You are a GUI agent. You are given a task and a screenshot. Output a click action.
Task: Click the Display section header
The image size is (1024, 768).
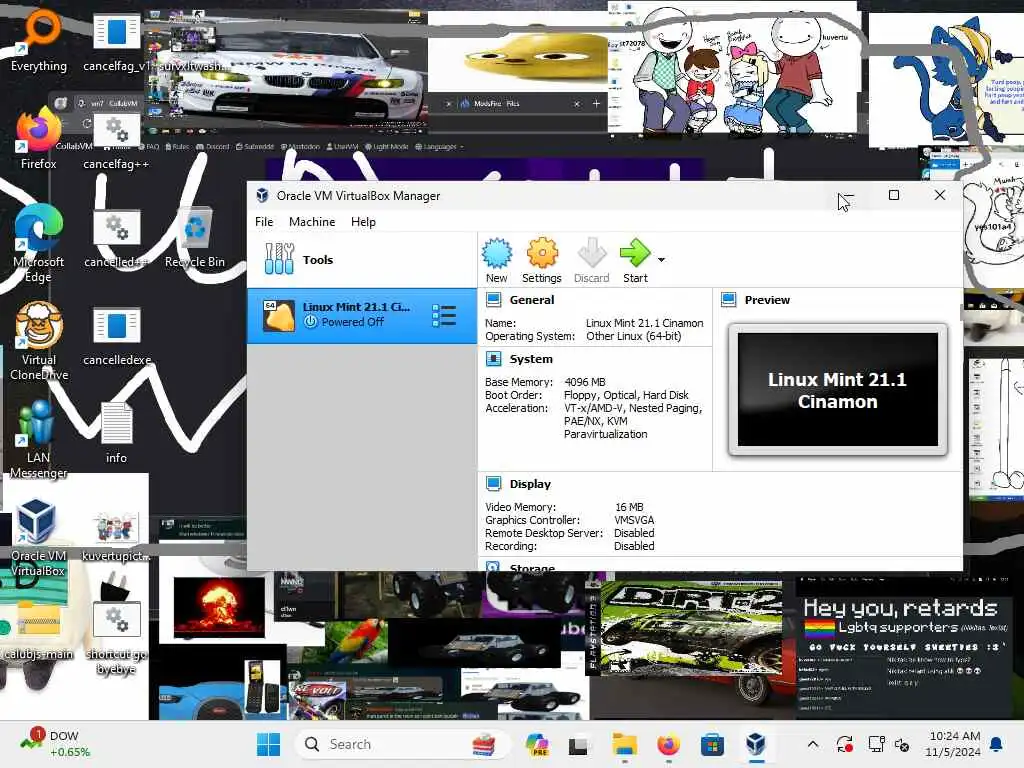point(530,484)
